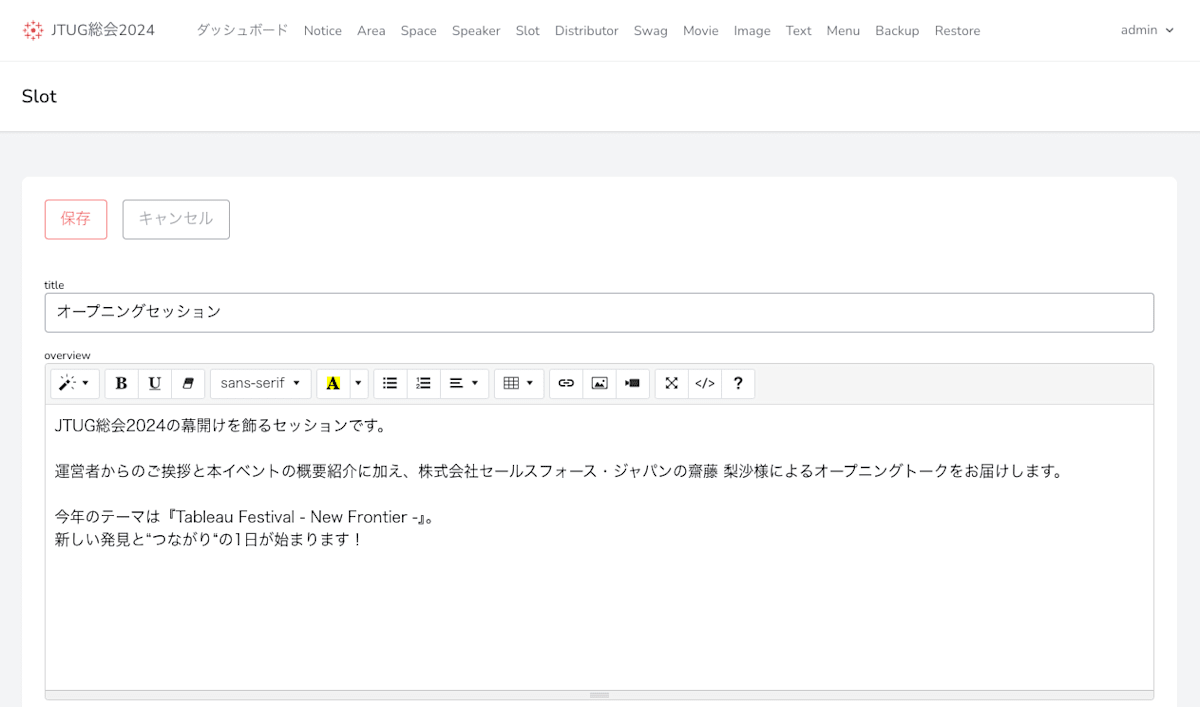Toggle fullscreen editor mode
Image resolution: width=1200 pixels, height=707 pixels.
[671, 383]
